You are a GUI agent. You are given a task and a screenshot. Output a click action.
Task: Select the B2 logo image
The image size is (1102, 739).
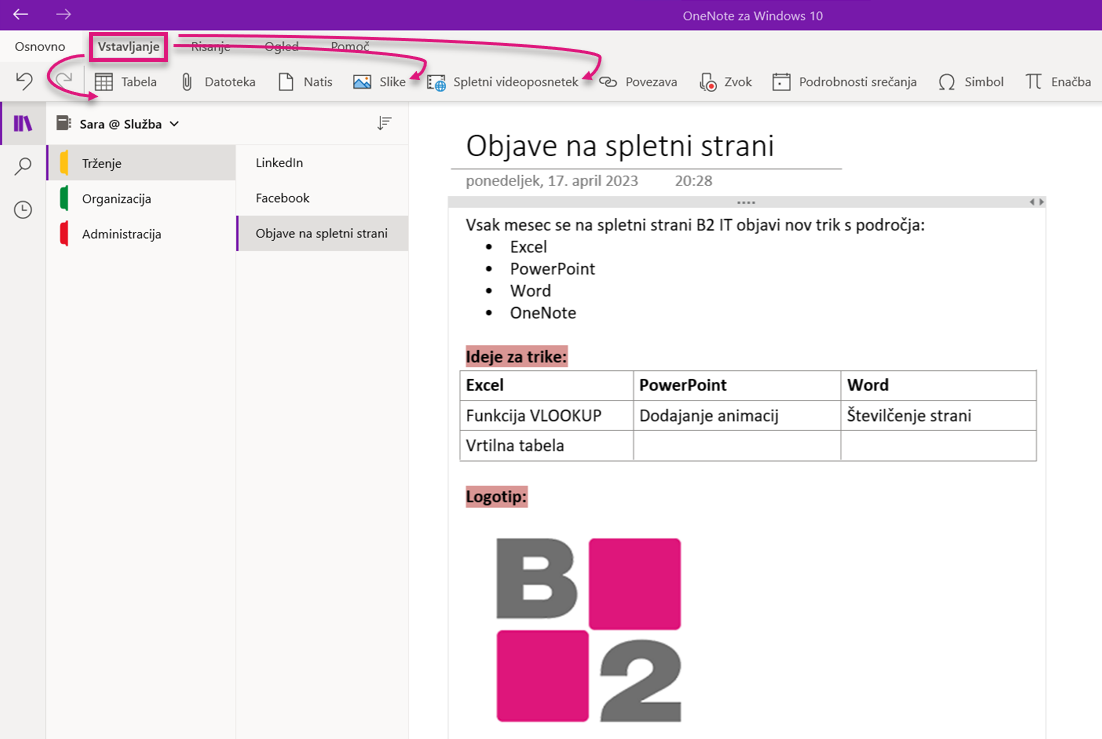pyautogui.click(x=589, y=630)
